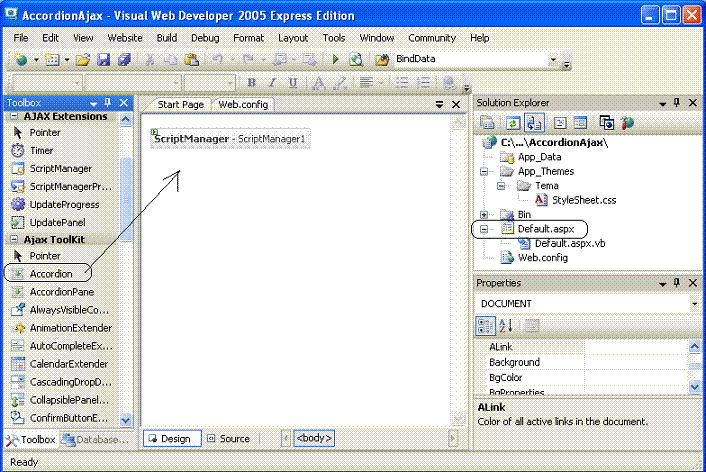Switch to the Start Page tab

[180, 104]
